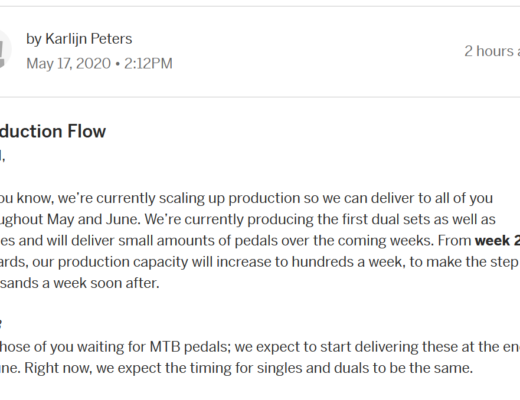
Task: Click the bold 'week 2' text
Action: click(497, 240)
